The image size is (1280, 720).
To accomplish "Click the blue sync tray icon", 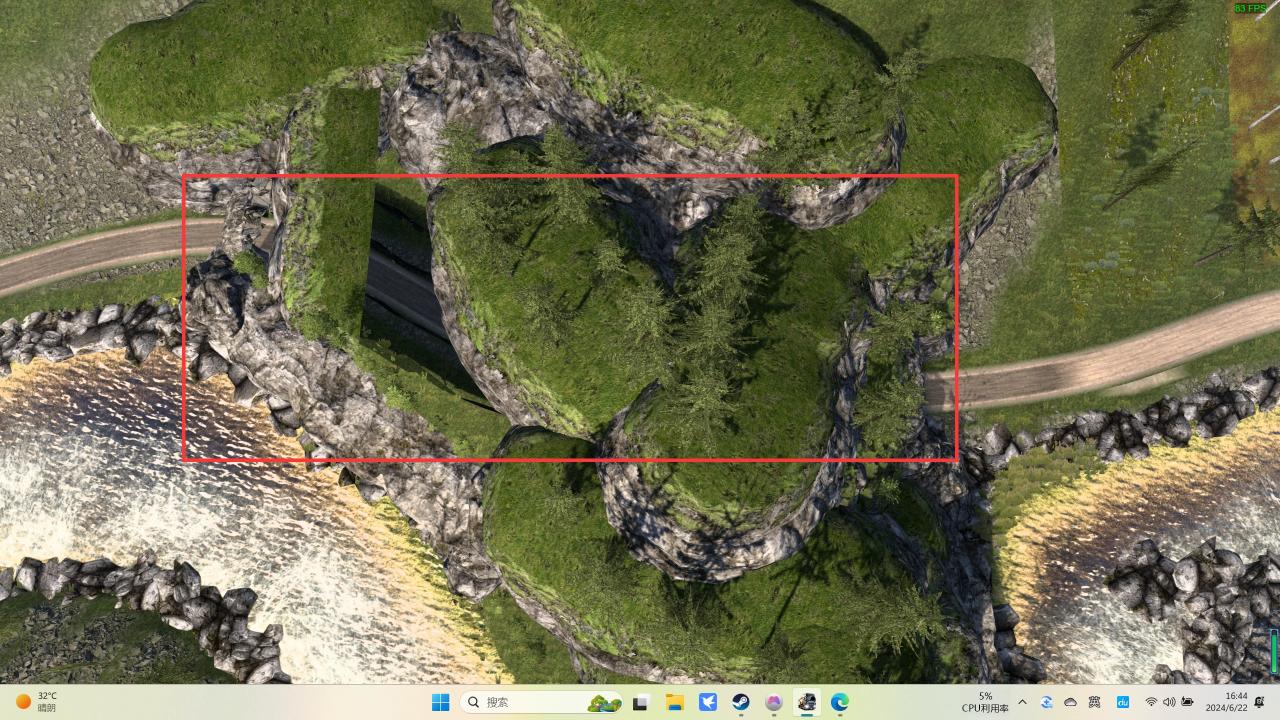I will [1046, 702].
